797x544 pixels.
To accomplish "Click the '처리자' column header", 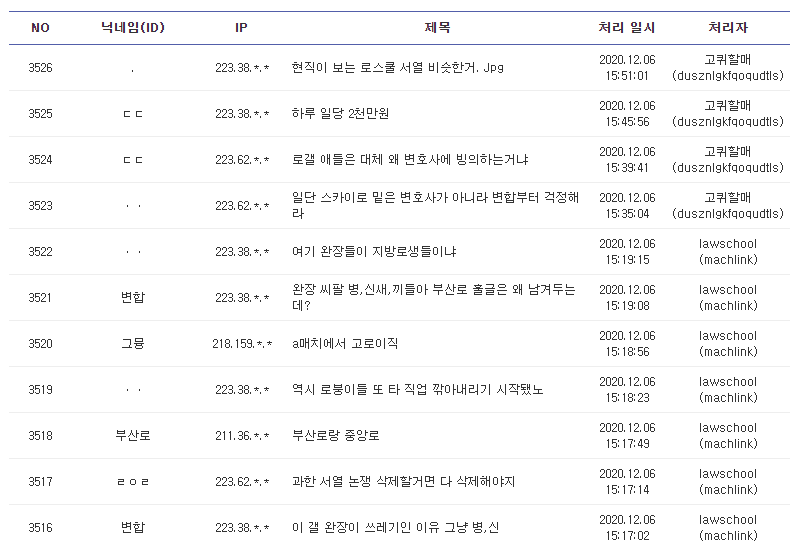I will click(727, 28).
